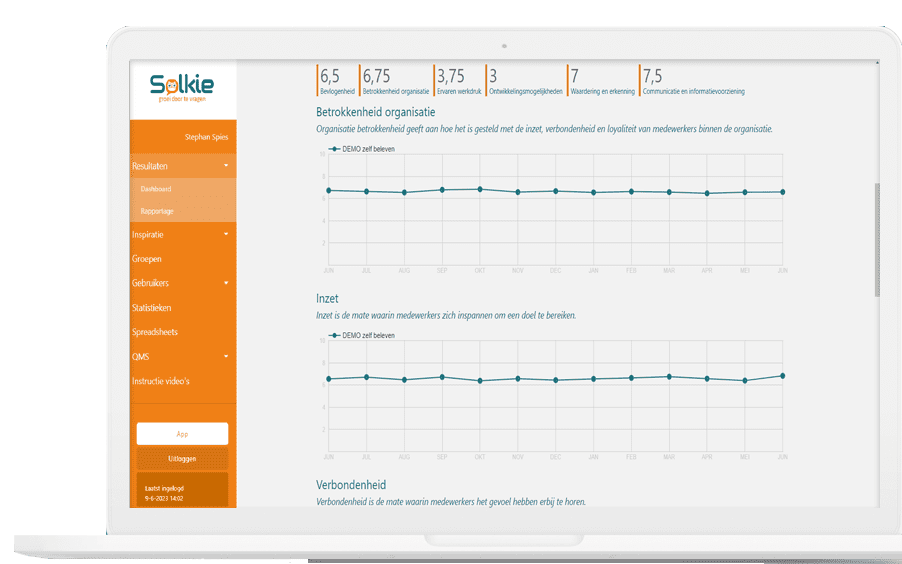The image size is (902, 564).
Task: Select the Stephan Spies user name
Action: (206, 137)
